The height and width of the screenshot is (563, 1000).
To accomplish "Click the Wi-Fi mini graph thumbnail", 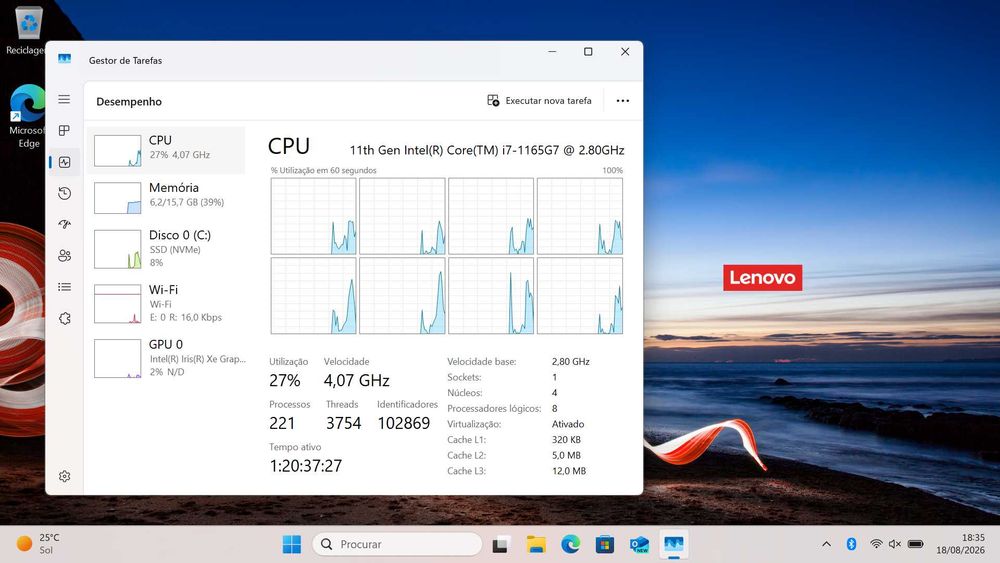I will point(117,303).
